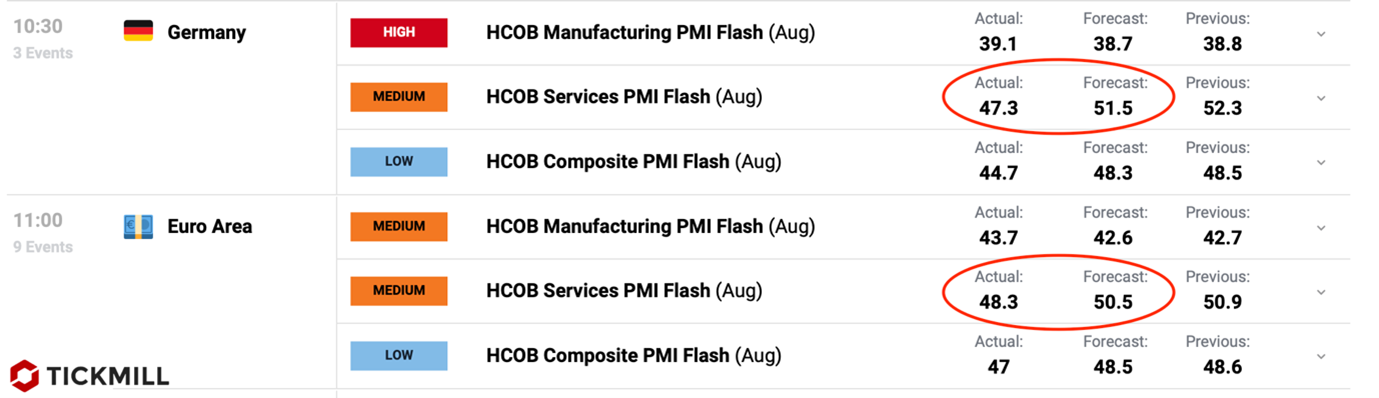Click the 10:30 time slot
This screenshot has width=1379, height=398.
coord(38,27)
